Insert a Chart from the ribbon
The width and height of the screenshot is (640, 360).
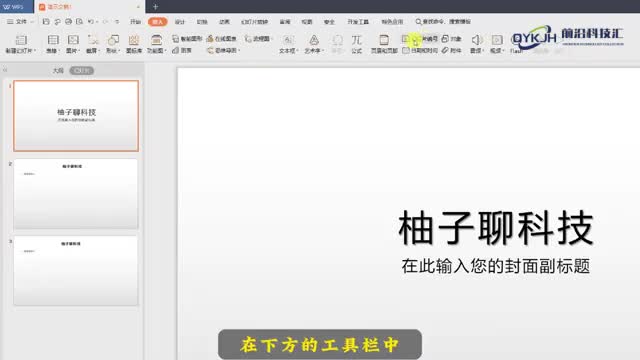pyautogui.click(x=182, y=50)
